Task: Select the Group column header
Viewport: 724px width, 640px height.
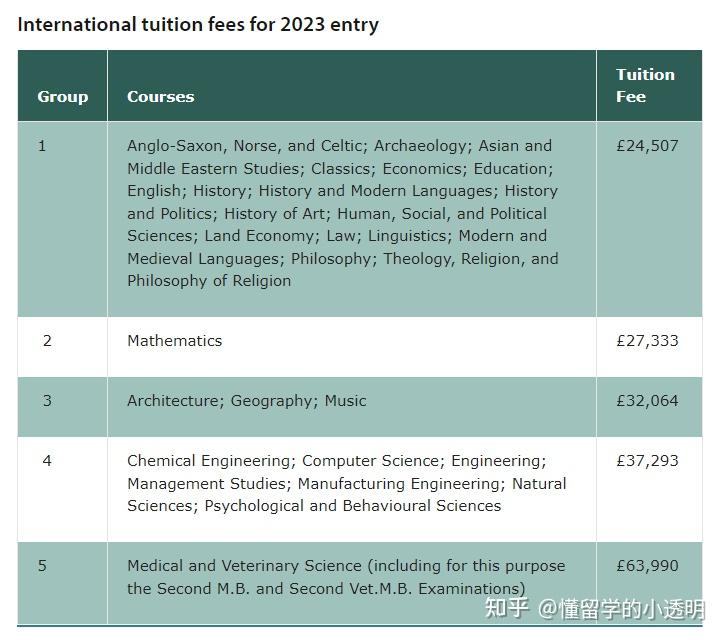Action: (x=63, y=97)
